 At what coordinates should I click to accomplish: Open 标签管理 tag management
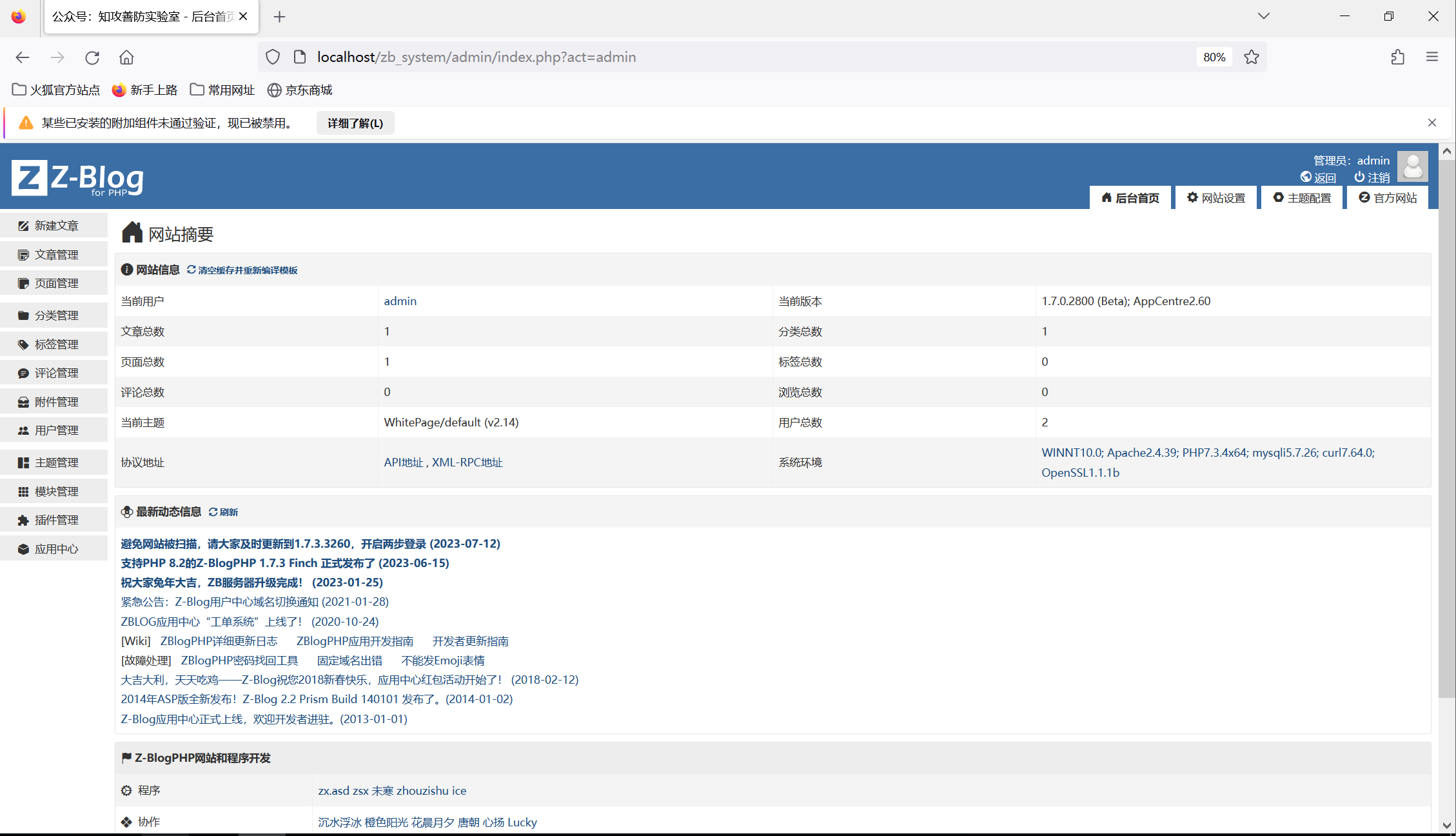[x=55, y=344]
